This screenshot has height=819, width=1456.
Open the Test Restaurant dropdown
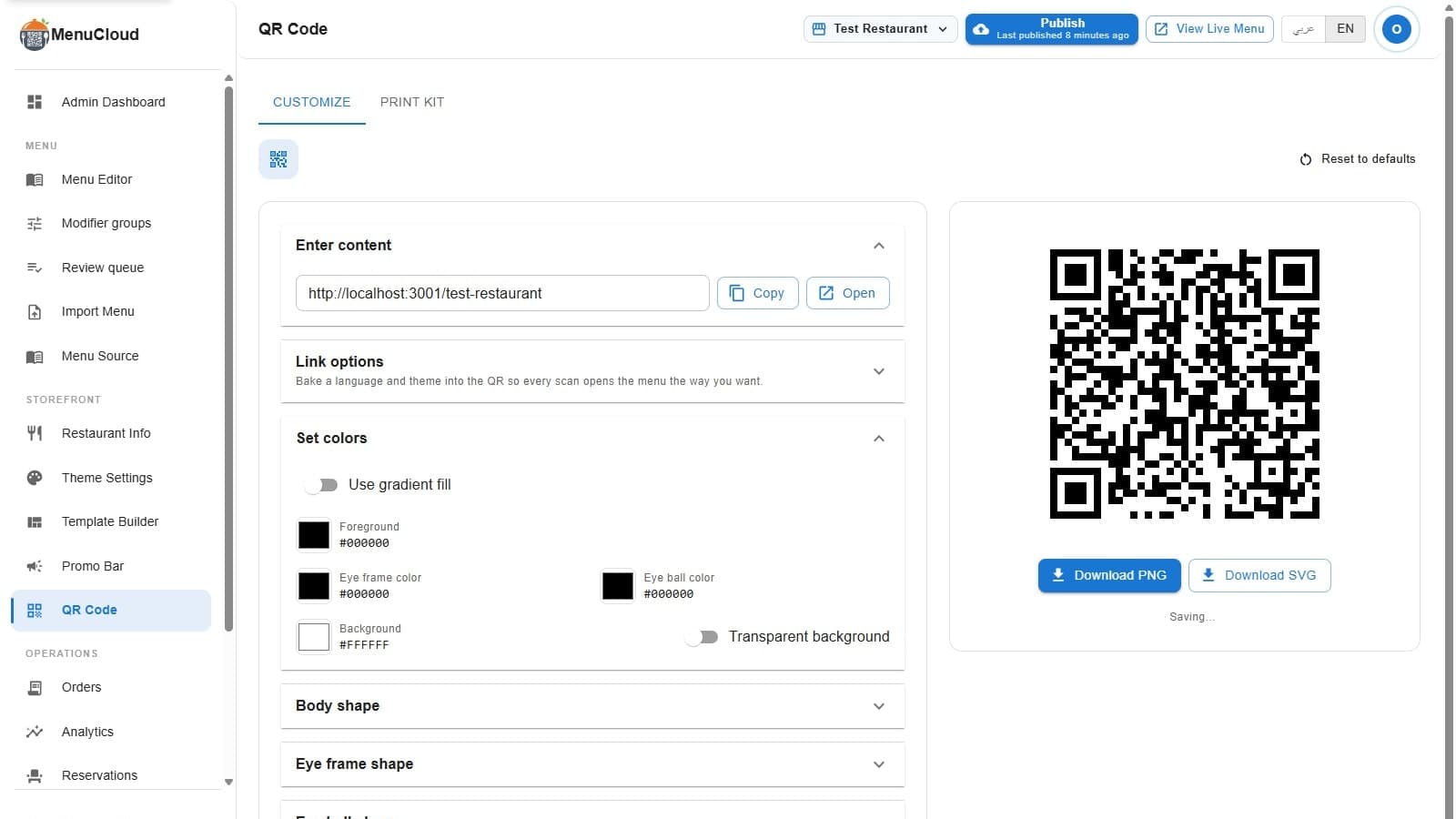click(881, 29)
